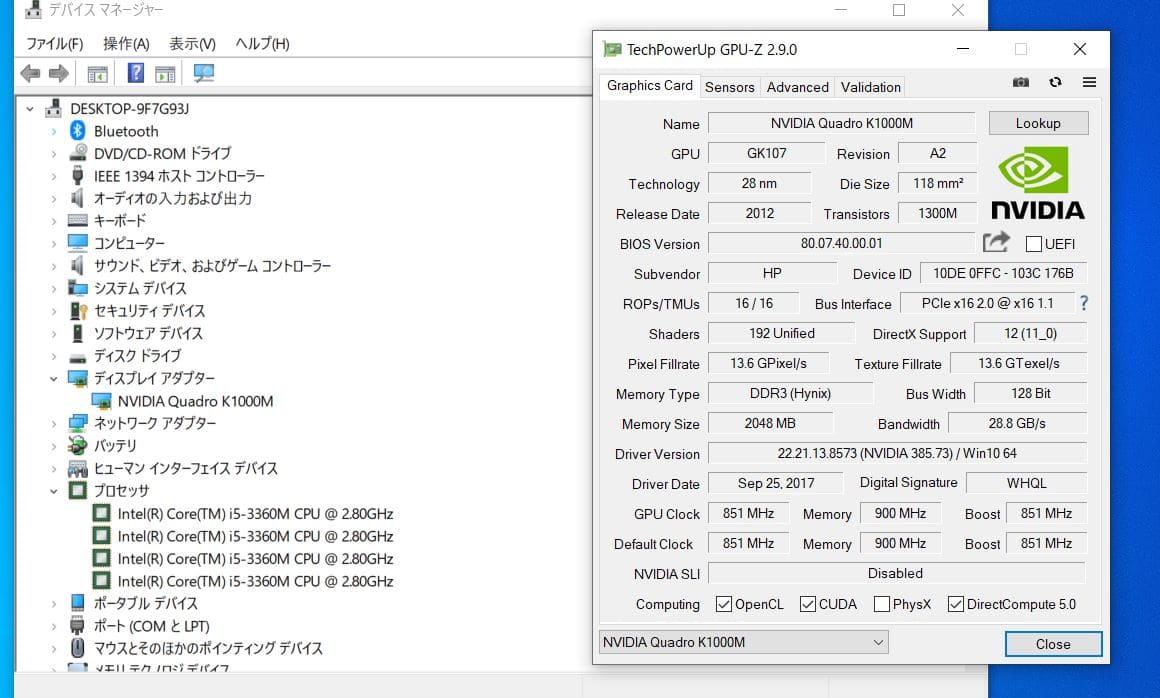Expand the システム デバイス node

53,288
